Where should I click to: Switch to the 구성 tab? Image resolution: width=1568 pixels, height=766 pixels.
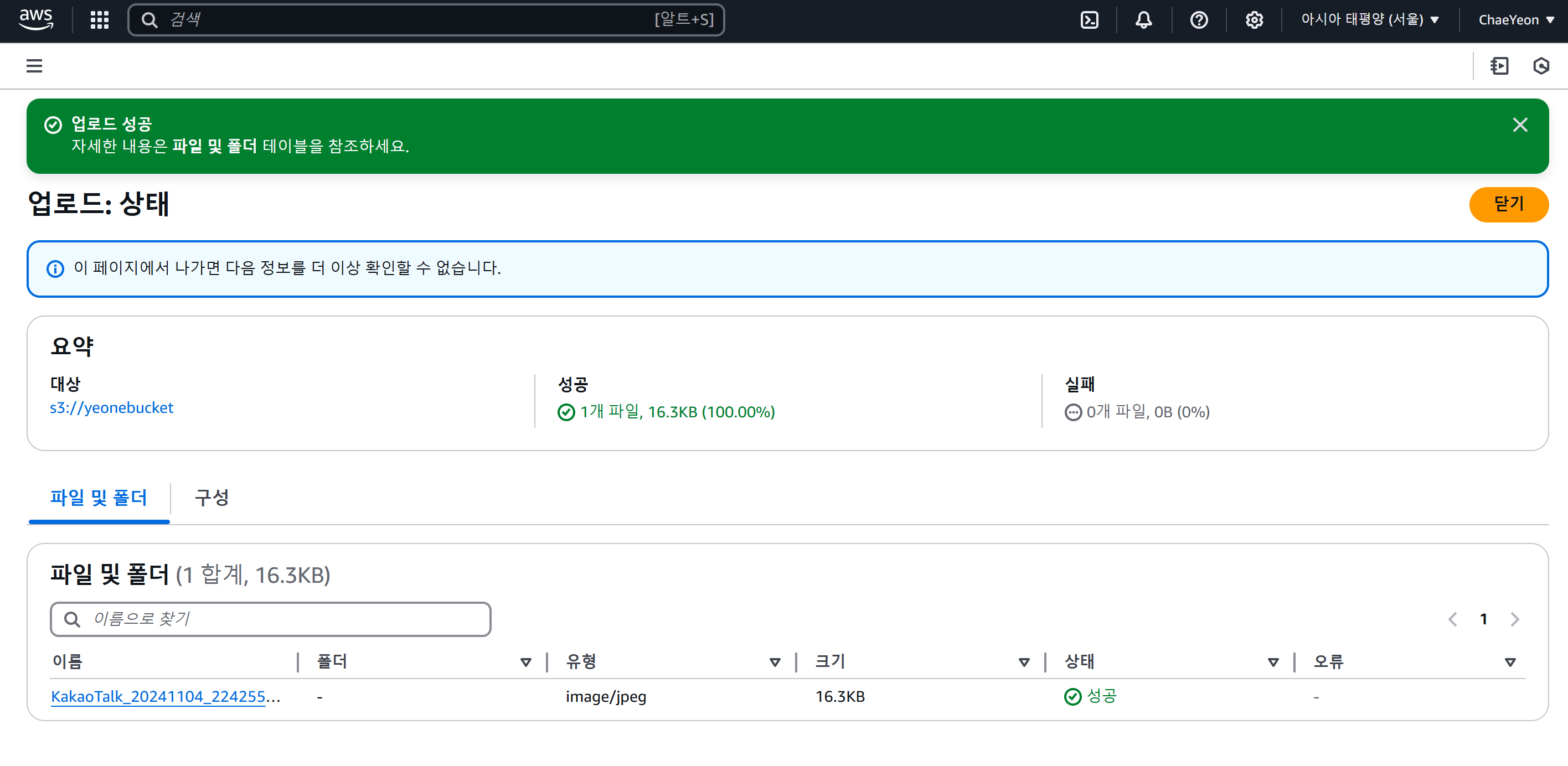[211, 498]
